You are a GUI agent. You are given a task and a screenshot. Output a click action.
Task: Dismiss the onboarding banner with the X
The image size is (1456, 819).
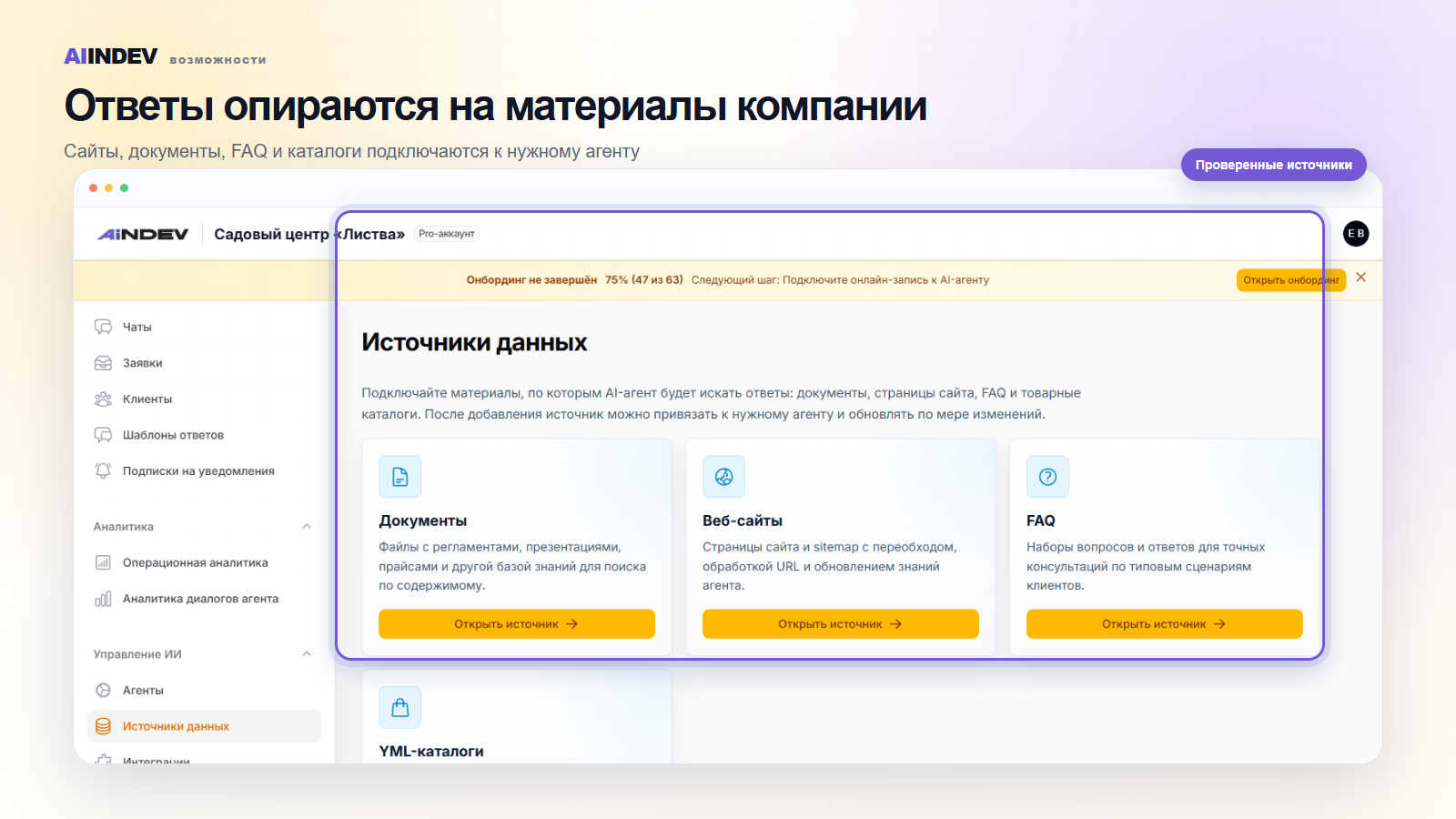[x=1361, y=278]
